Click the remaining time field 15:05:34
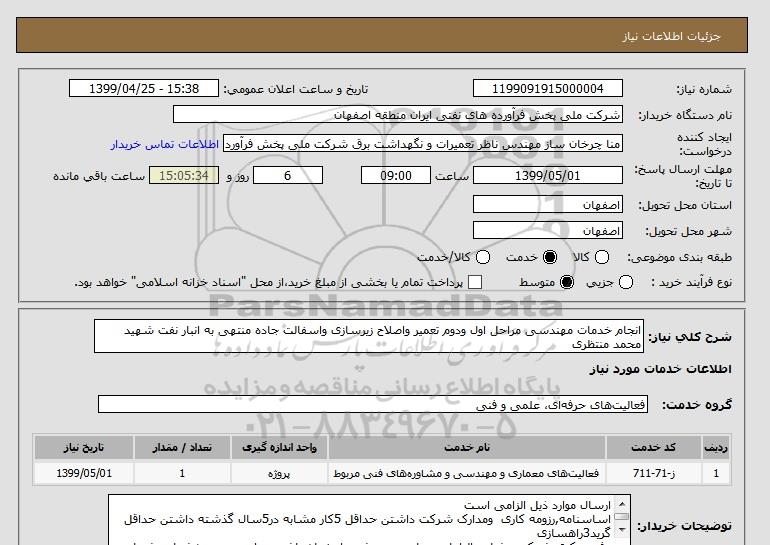770x545 pixels. (x=184, y=175)
